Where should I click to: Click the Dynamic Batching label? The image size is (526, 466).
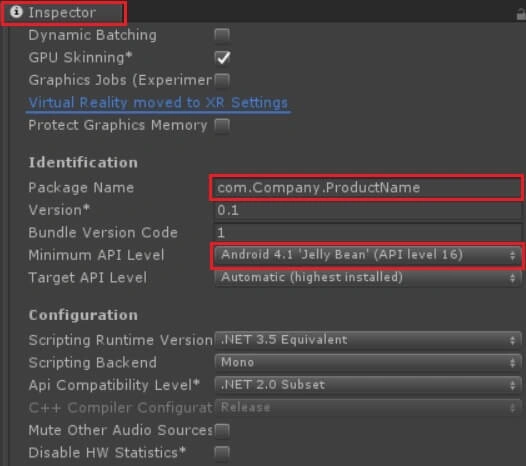pos(93,35)
